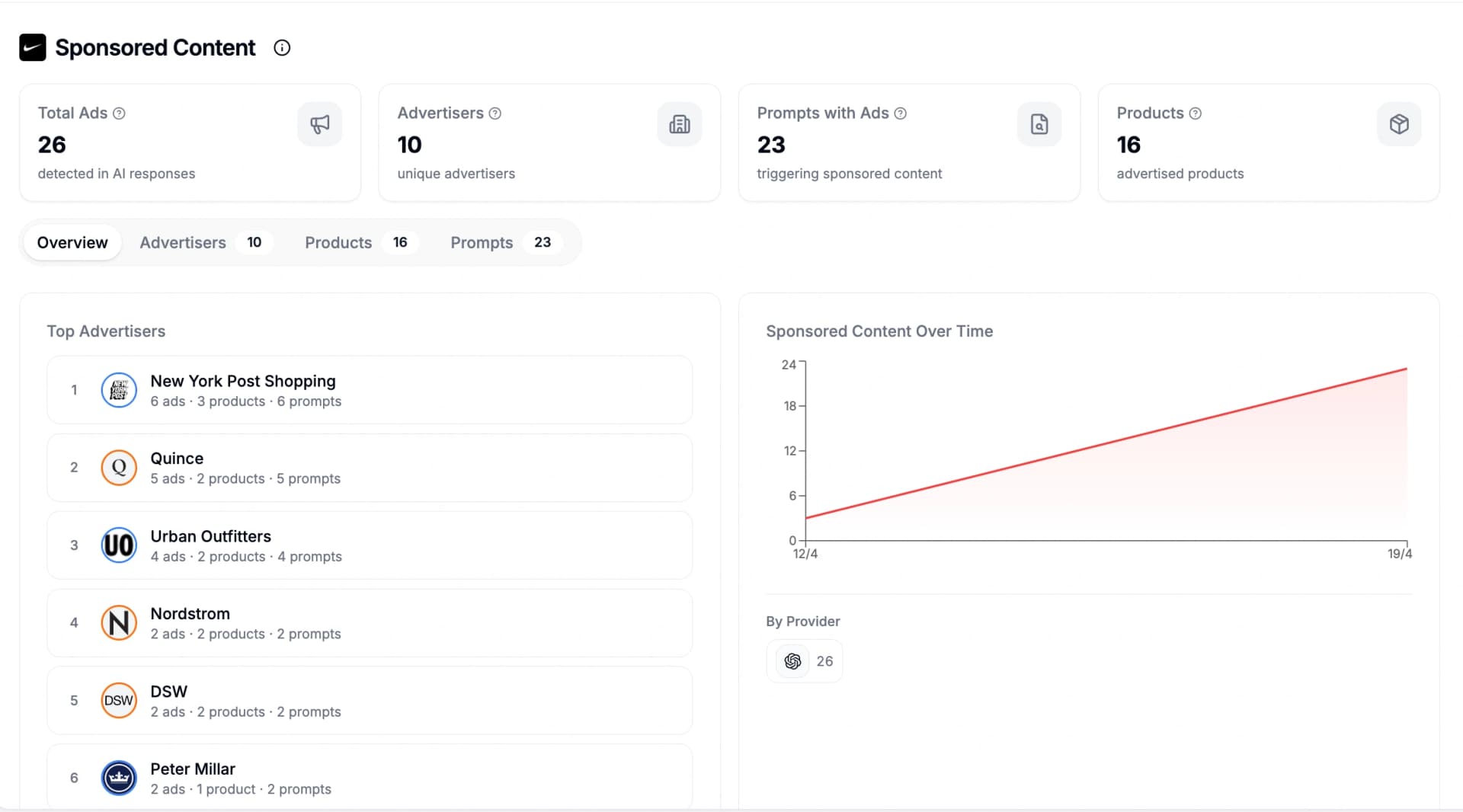Click the DSW logo
1463x812 pixels.
point(119,701)
